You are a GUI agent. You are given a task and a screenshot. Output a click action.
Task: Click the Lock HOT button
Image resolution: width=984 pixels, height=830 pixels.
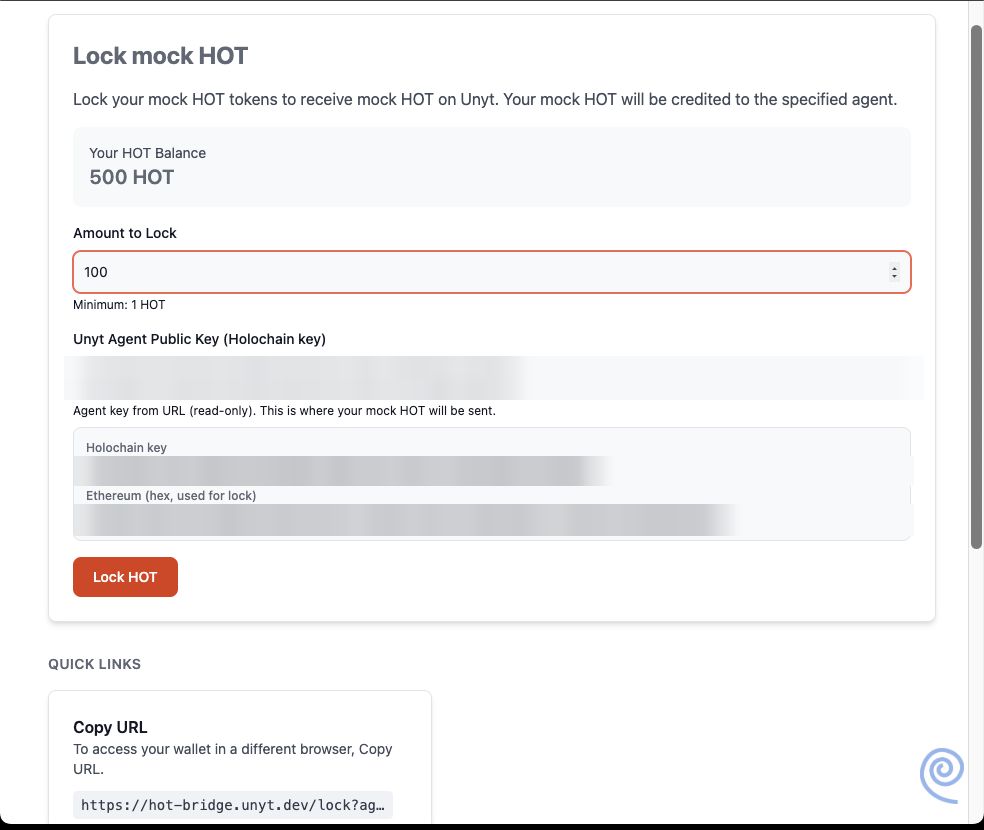tap(126, 577)
